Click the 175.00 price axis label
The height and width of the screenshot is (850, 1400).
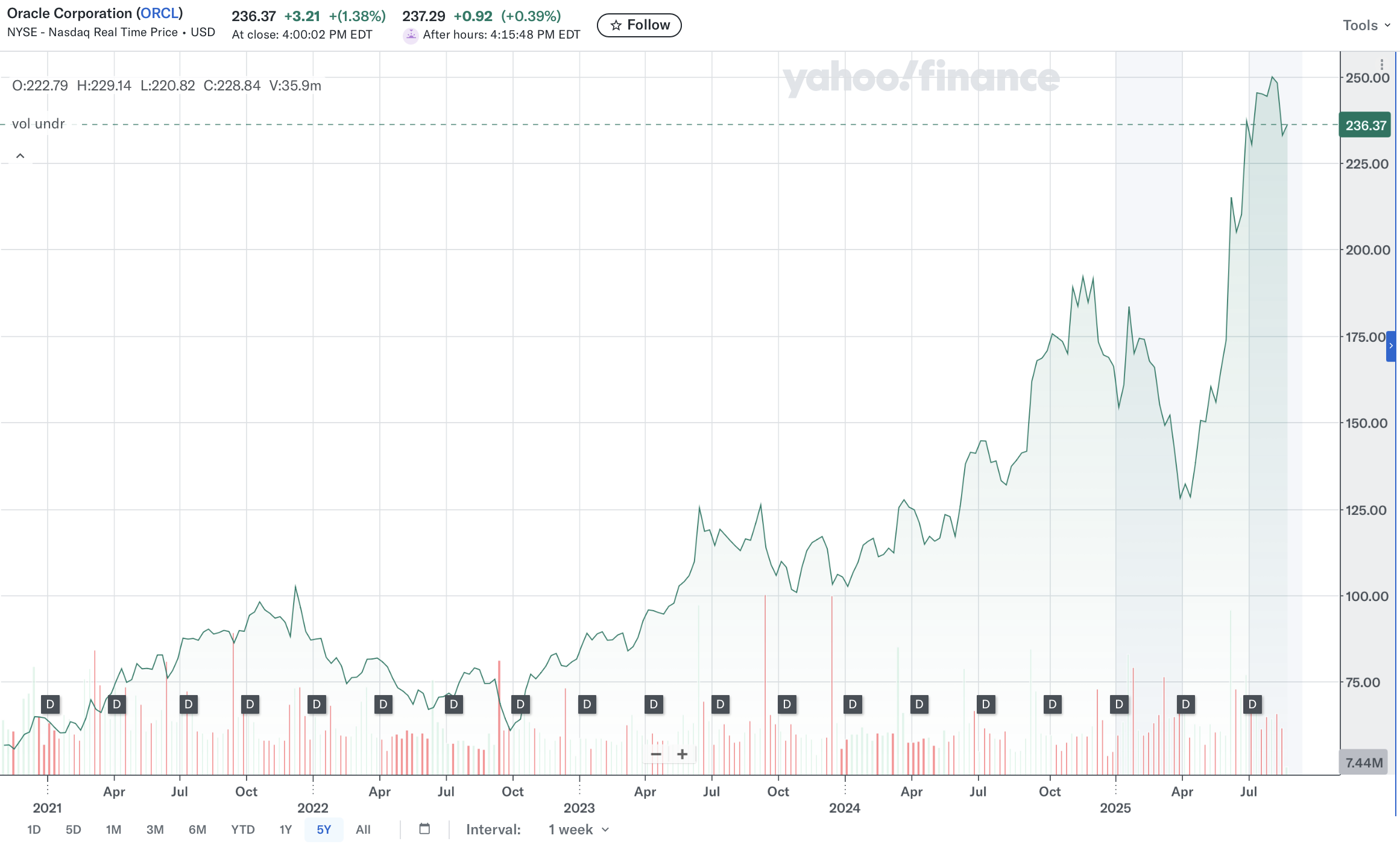coord(1366,337)
